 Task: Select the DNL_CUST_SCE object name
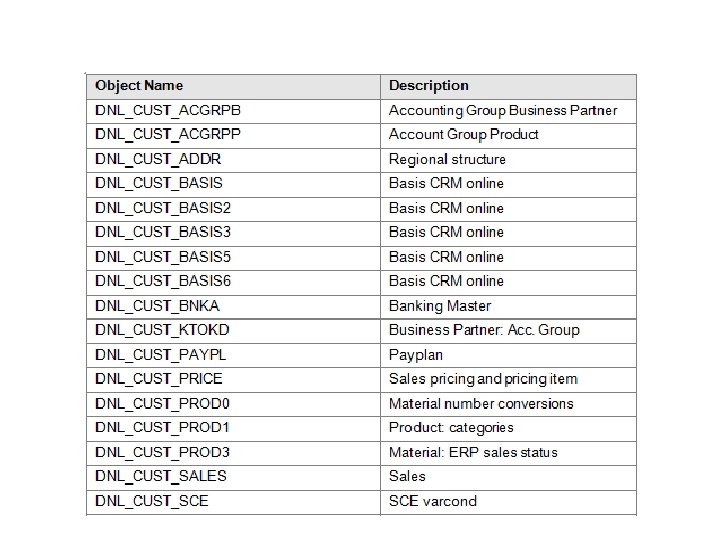(x=152, y=501)
